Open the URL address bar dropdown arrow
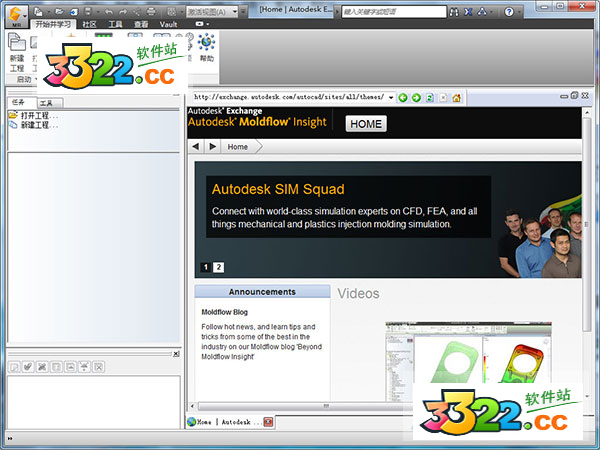 tap(391, 98)
